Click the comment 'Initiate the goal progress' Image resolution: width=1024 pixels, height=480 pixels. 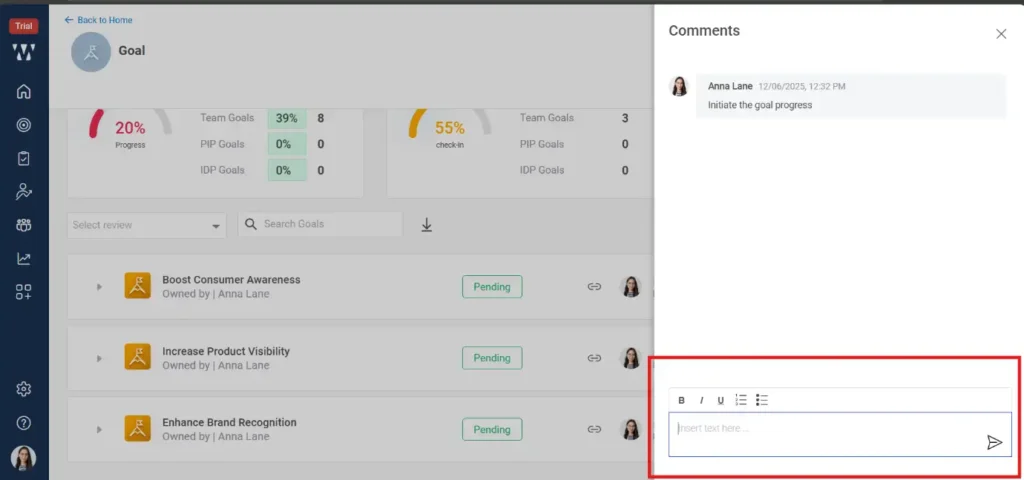click(x=760, y=104)
